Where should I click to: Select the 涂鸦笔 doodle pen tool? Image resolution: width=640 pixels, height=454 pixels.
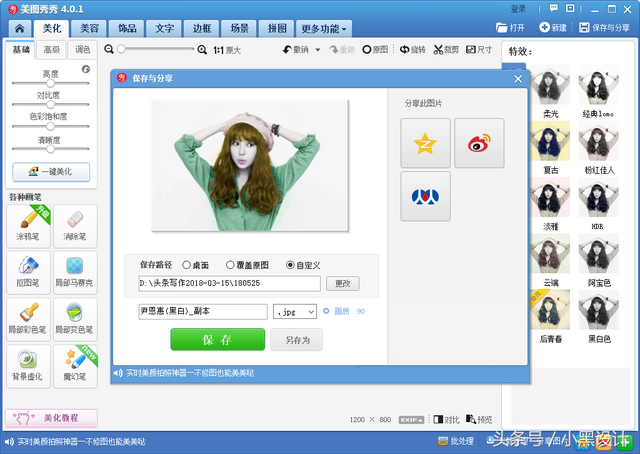(x=28, y=226)
